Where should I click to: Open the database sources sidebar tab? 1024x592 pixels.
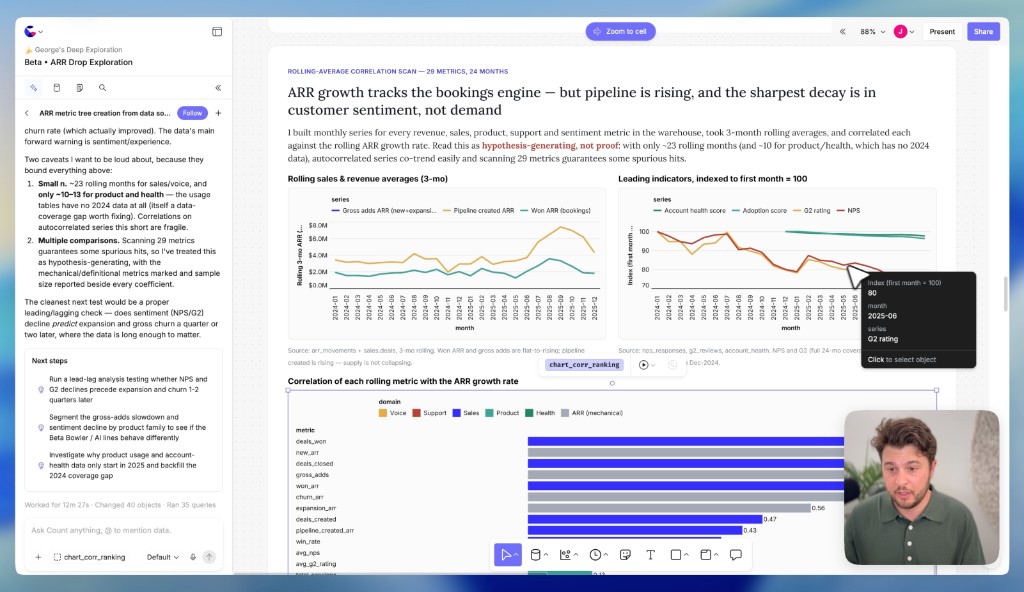[57, 88]
